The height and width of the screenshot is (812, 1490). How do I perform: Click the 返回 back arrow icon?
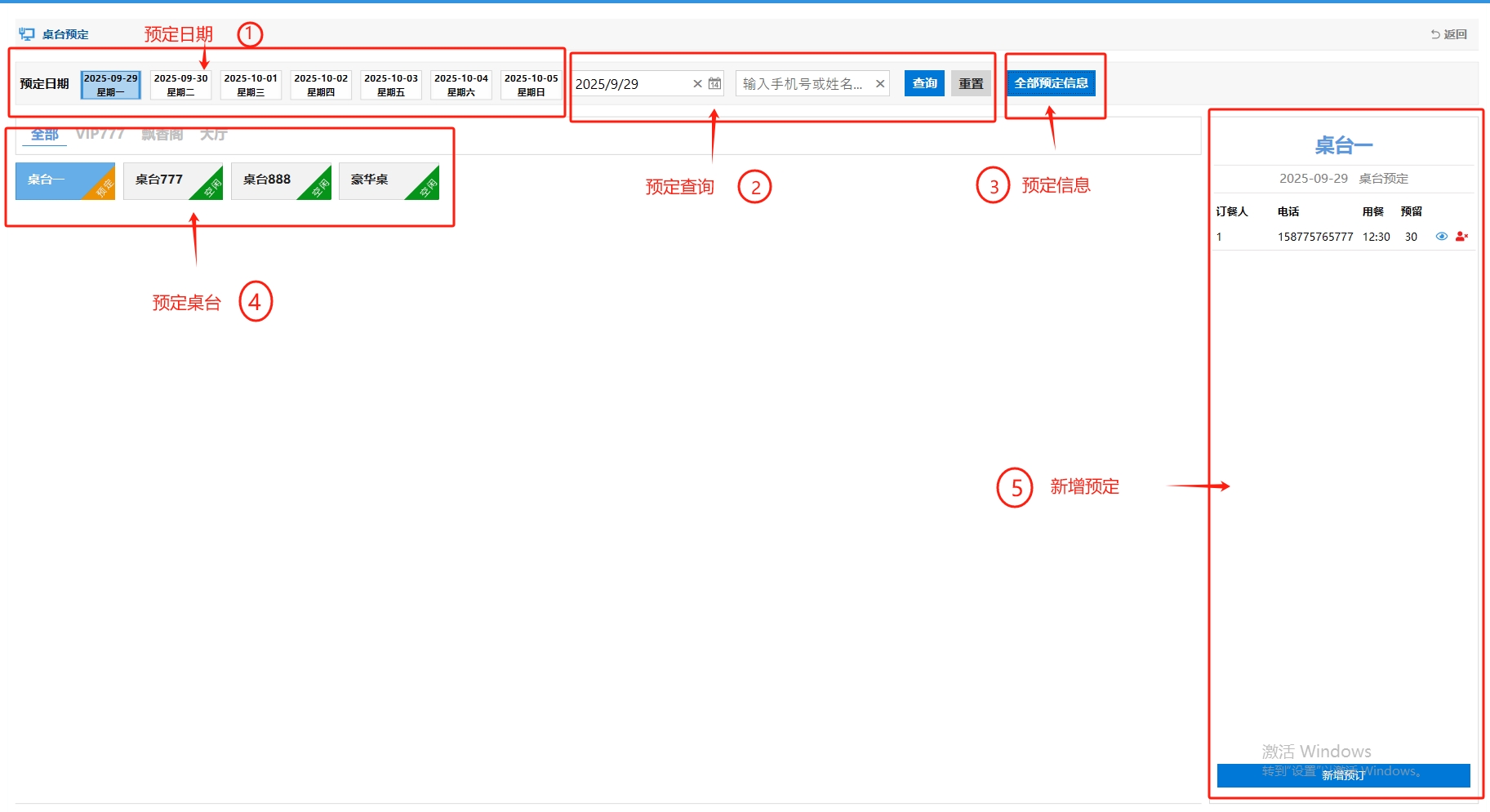click(1435, 34)
